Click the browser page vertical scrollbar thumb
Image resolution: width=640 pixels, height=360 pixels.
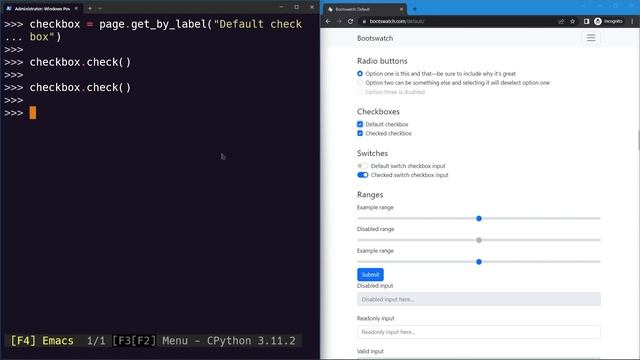[x=638, y=140]
